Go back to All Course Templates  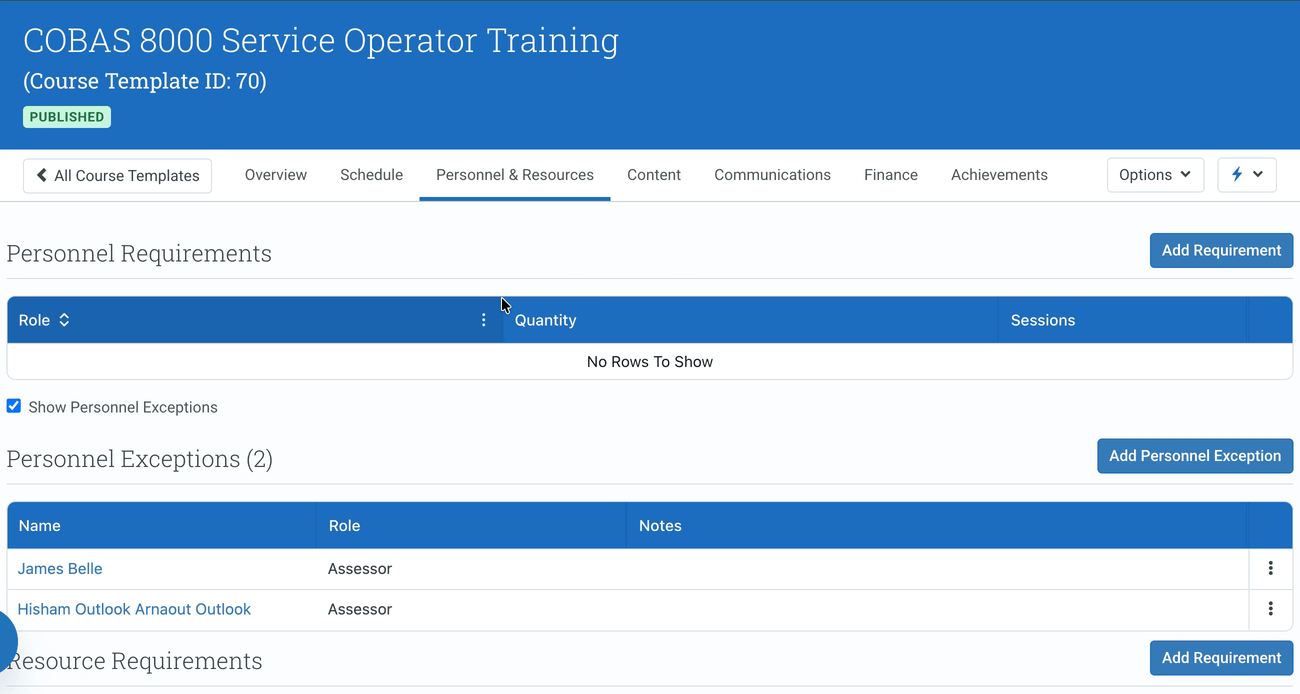[x=118, y=175]
